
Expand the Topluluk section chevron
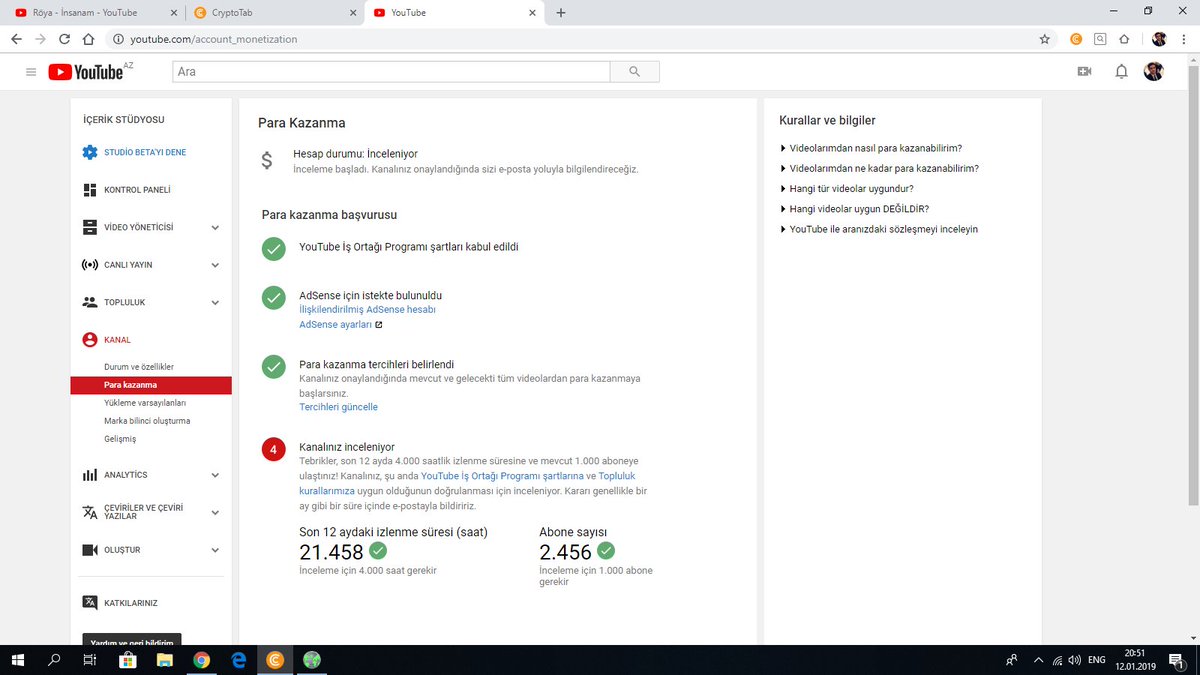pos(215,303)
